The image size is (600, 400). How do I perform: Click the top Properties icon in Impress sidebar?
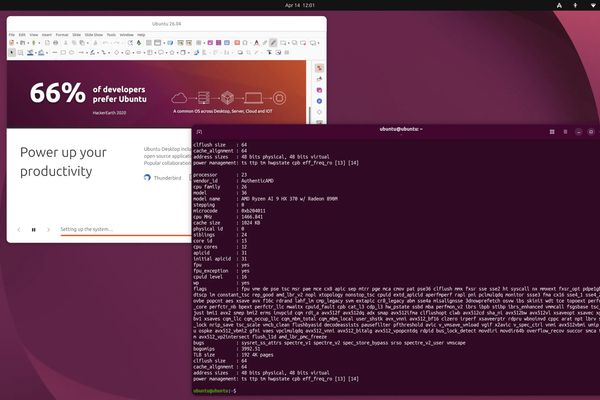pos(320,68)
